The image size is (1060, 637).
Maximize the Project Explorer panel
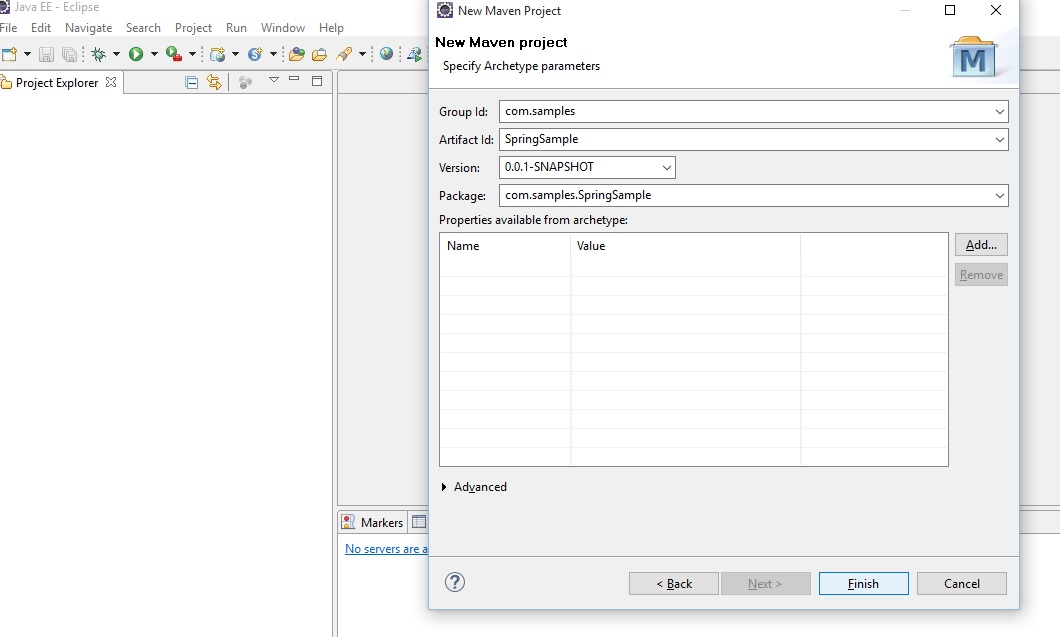point(317,81)
